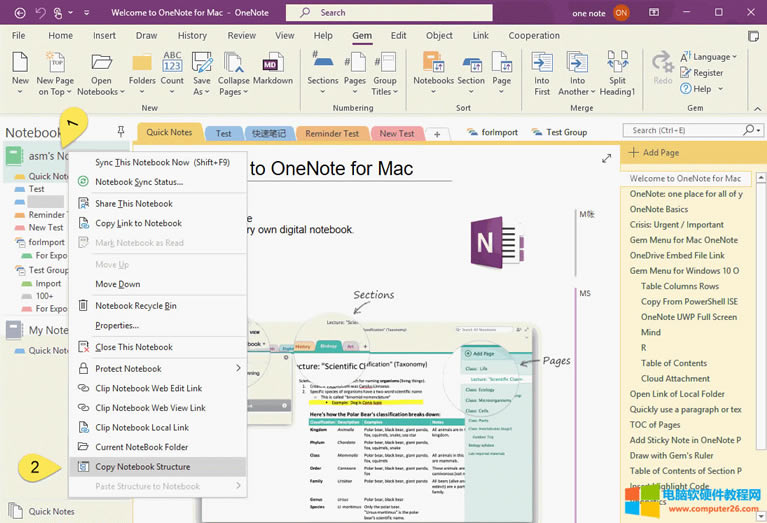The width and height of the screenshot is (767, 523).
Task: Click the Collapse Pages icon
Action: (x=234, y=70)
